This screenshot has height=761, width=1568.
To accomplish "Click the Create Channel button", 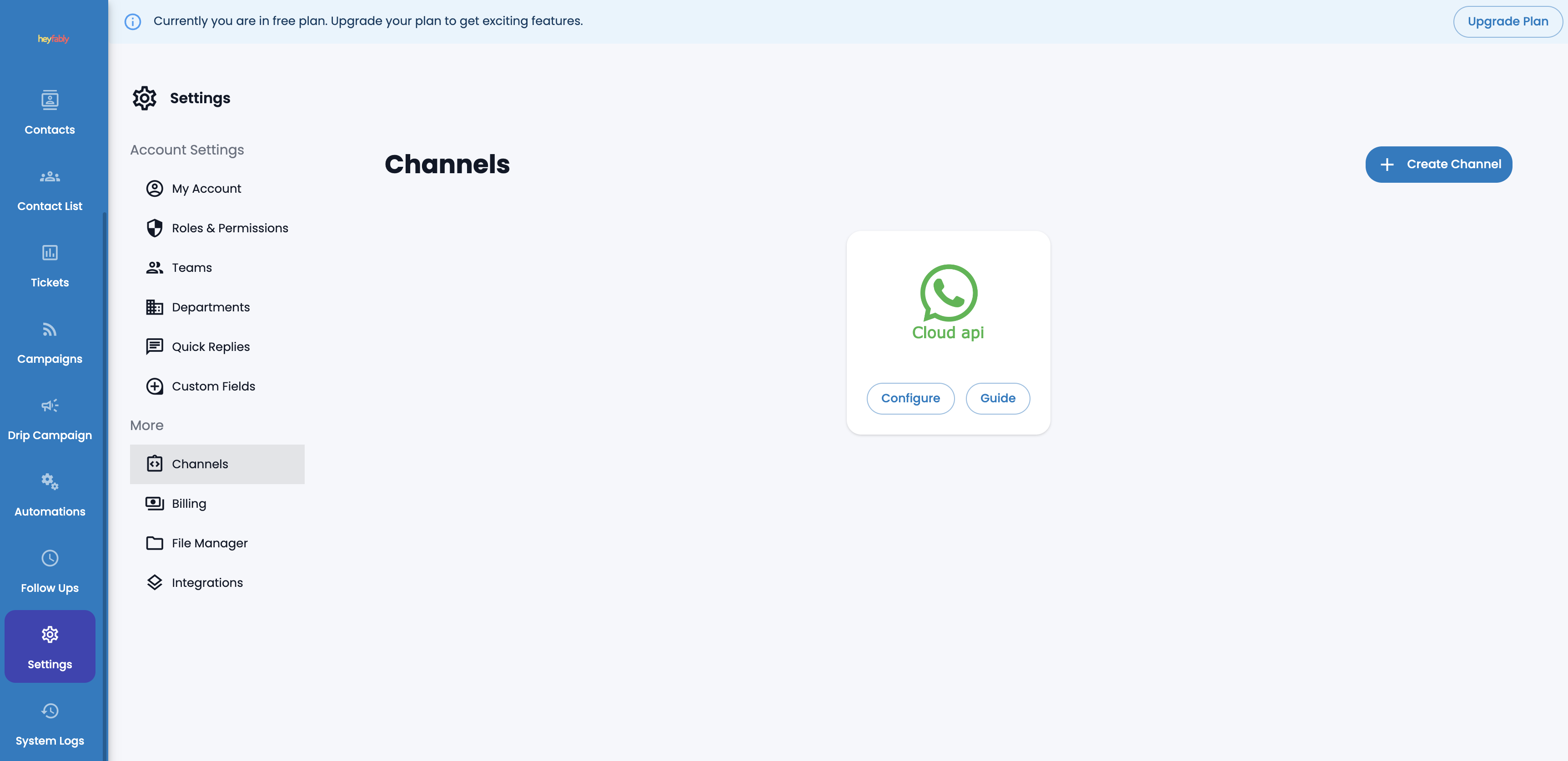I will coord(1438,164).
